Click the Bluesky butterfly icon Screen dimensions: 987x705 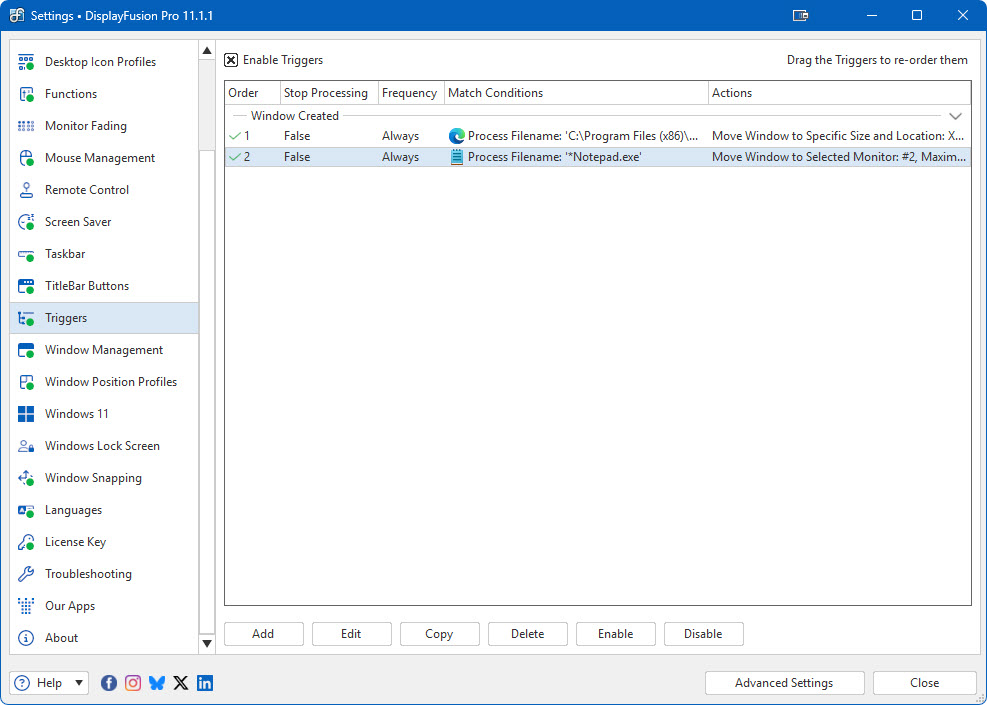pos(157,683)
